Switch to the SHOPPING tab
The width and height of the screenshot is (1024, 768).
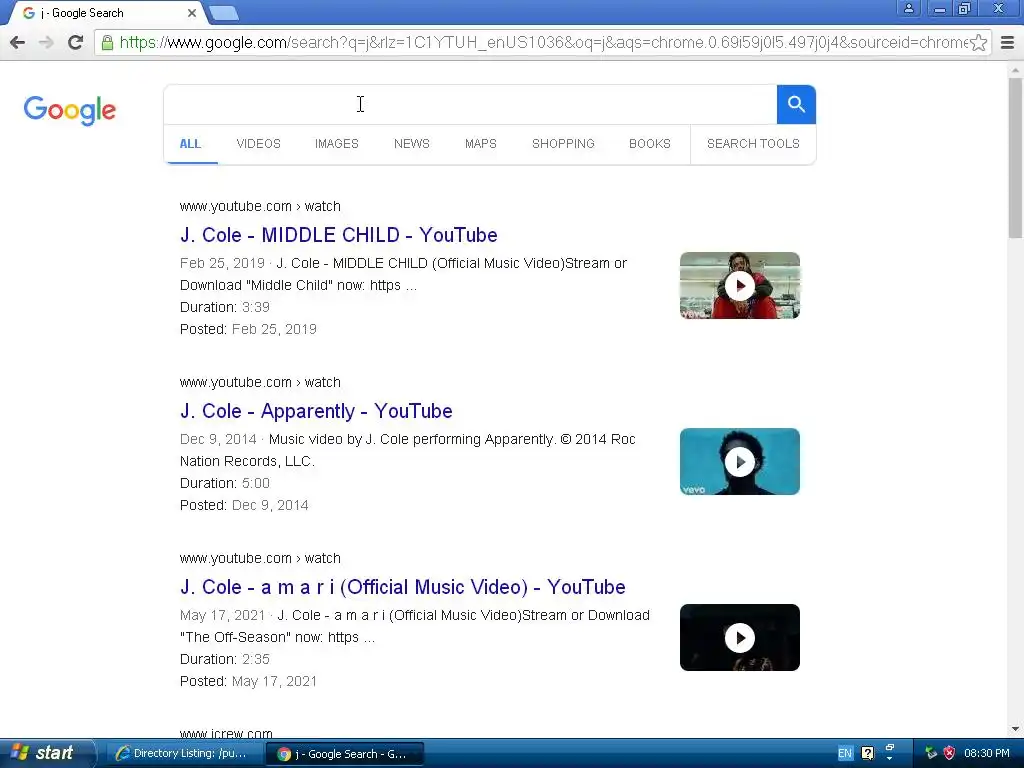pos(563,144)
